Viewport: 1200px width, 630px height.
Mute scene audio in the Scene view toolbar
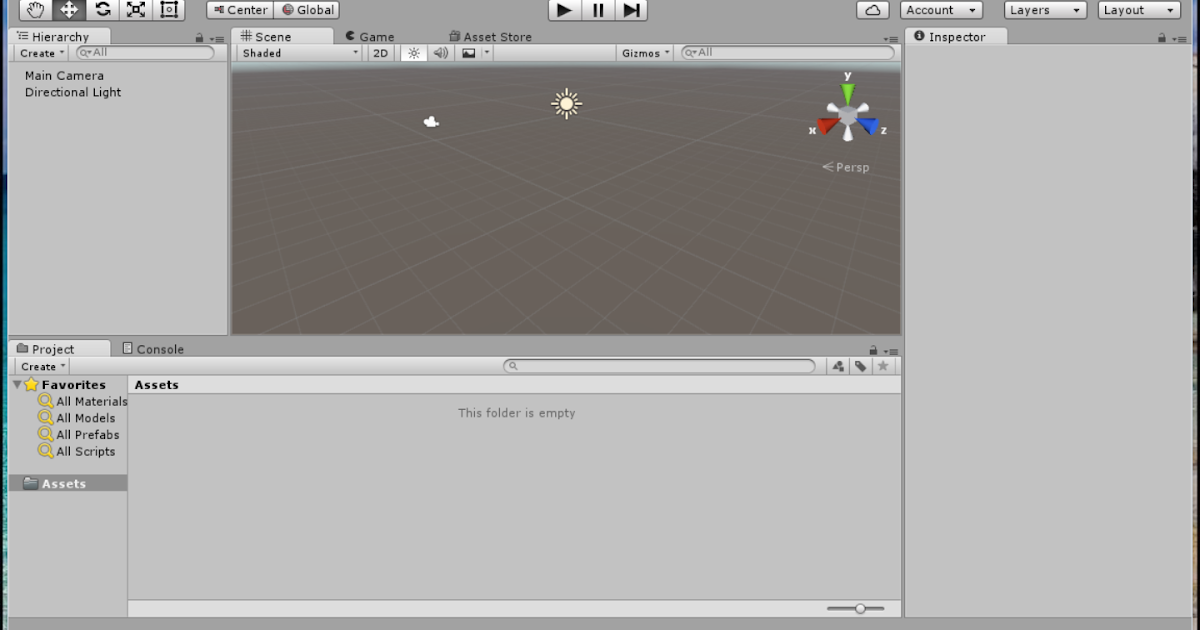click(x=439, y=53)
